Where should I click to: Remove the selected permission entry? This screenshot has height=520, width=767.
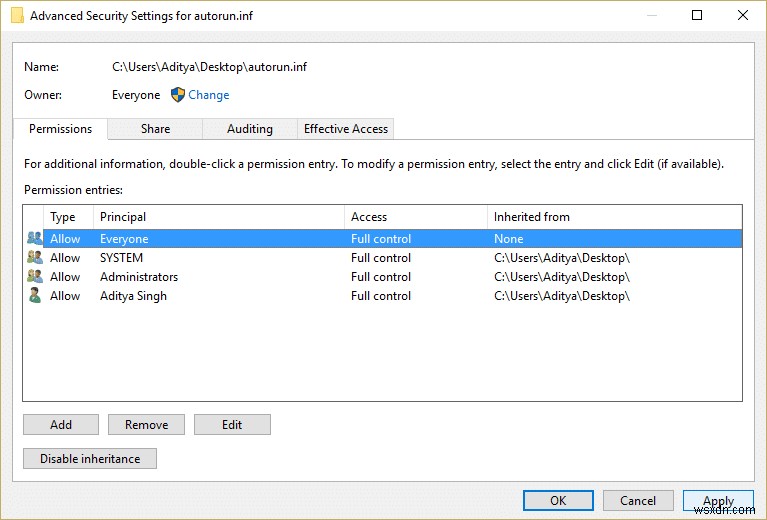(x=146, y=425)
